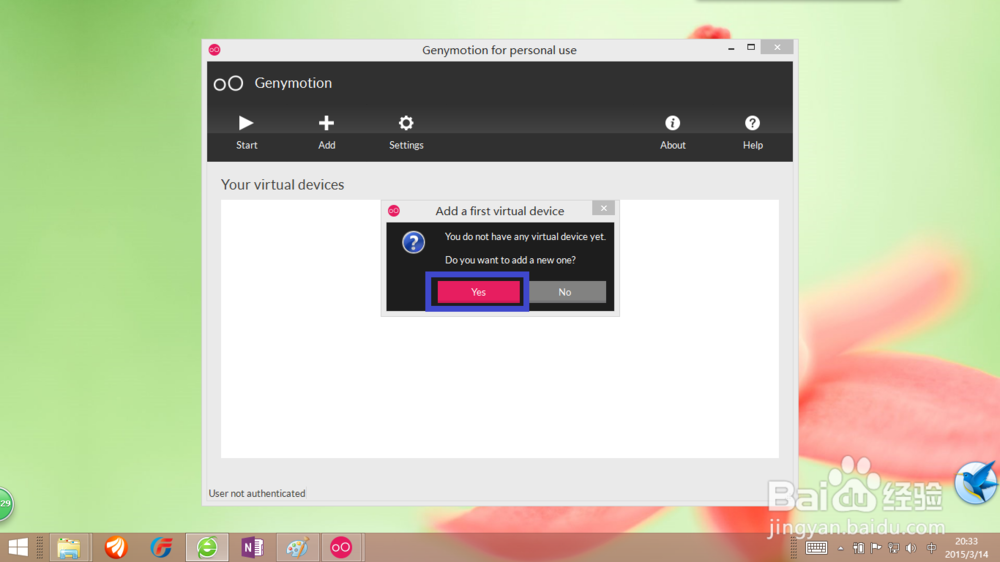Screen dimensions: 1000x562
Task: Open the Windows Start button
Action: (x=18, y=547)
